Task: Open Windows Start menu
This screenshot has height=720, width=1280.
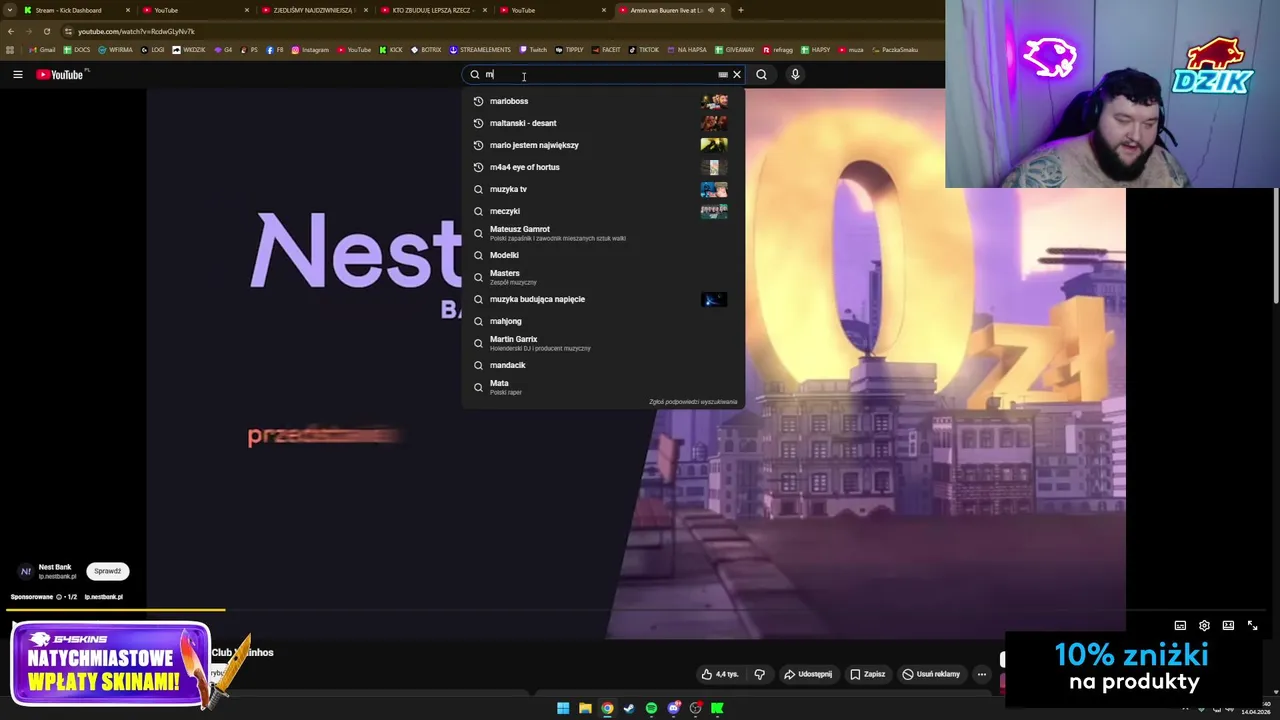Action: (x=563, y=708)
